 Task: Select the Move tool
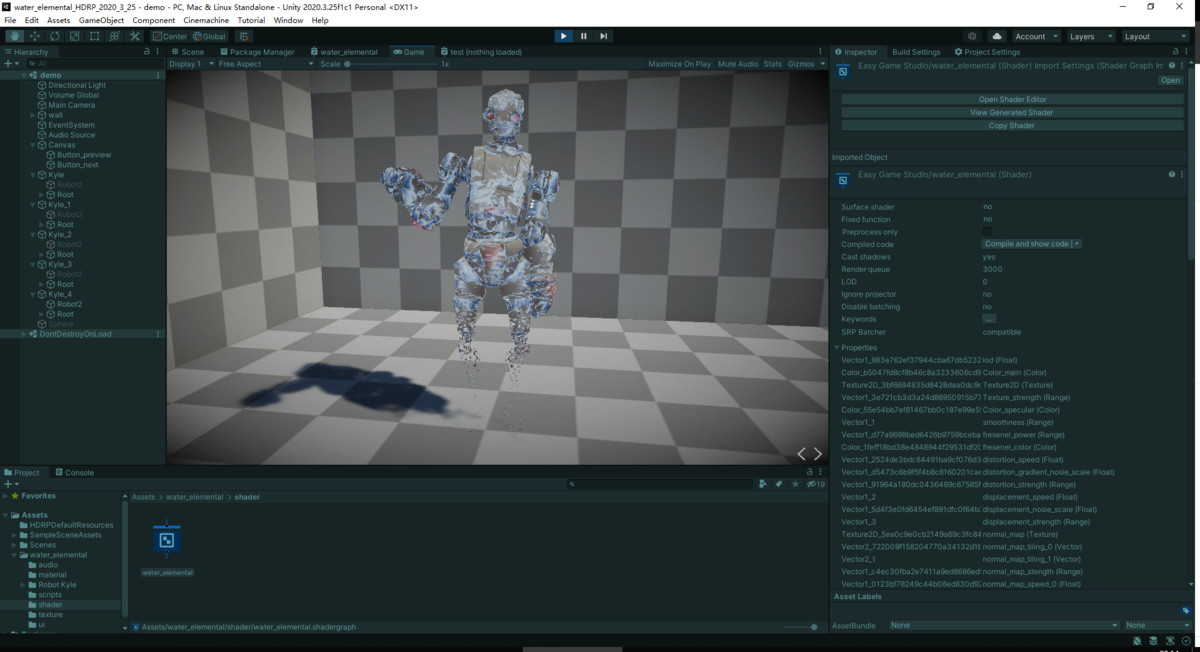coord(34,36)
